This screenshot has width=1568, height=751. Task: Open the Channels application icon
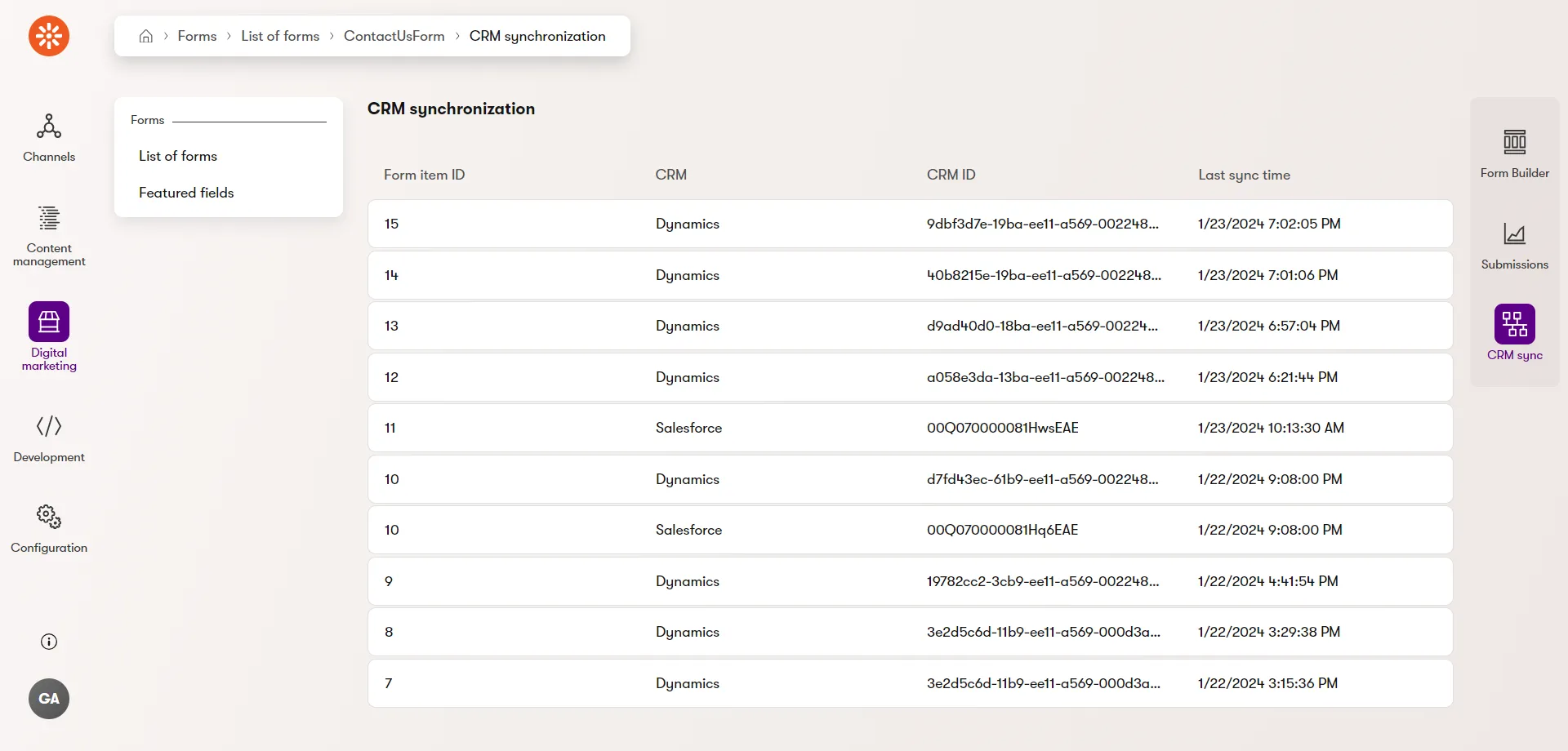[49, 127]
